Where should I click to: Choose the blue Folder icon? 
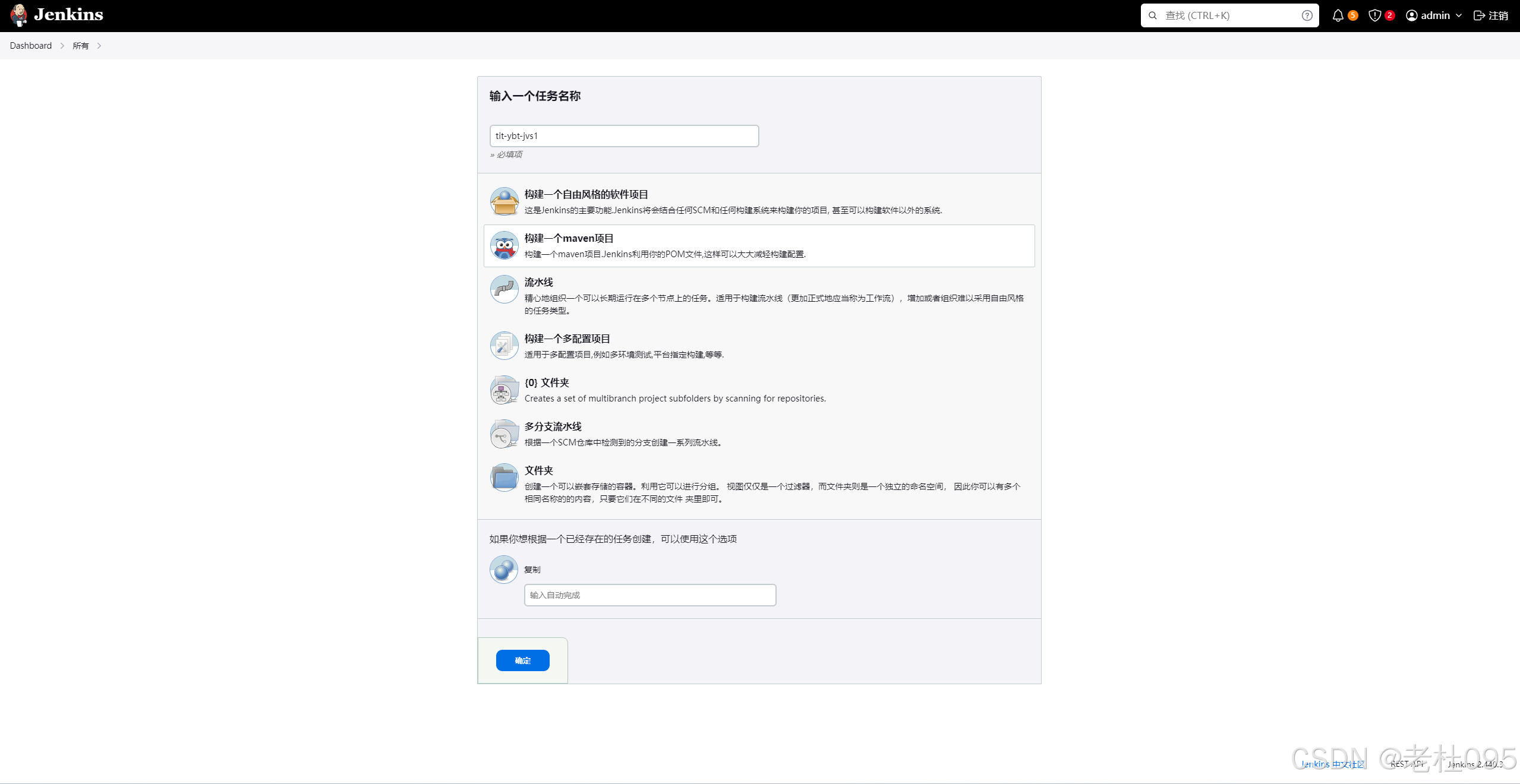(x=504, y=478)
